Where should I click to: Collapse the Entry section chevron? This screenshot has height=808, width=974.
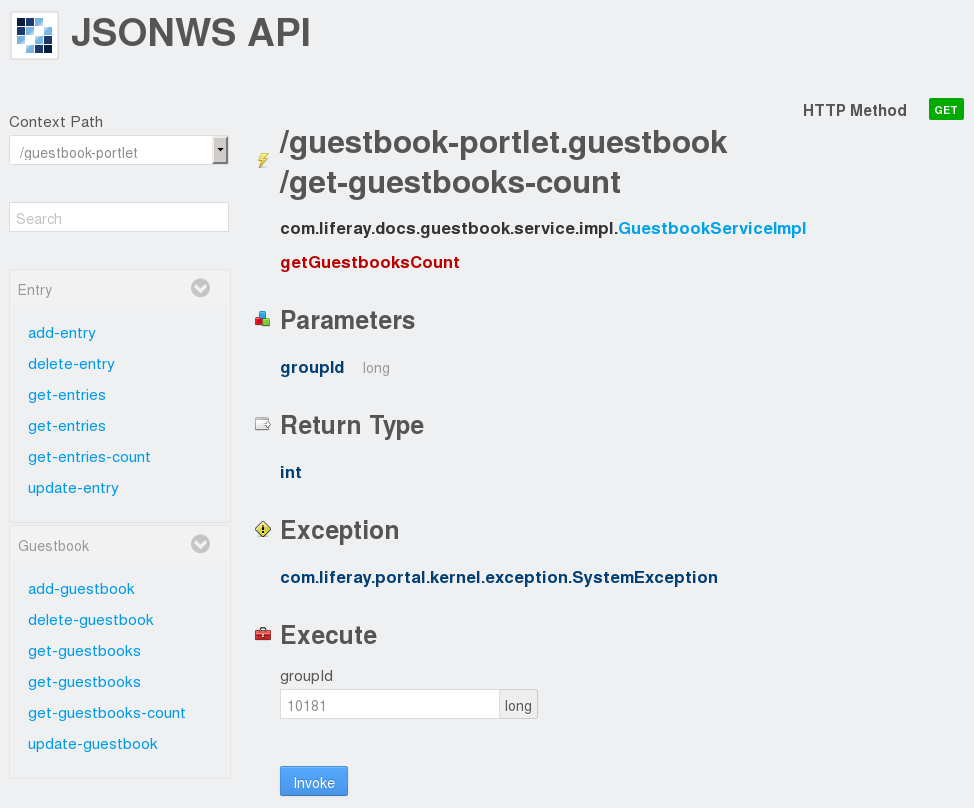[x=200, y=288]
